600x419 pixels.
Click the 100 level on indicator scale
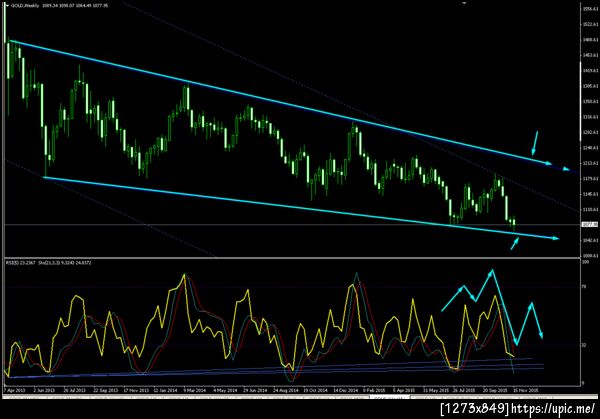[x=585, y=263]
